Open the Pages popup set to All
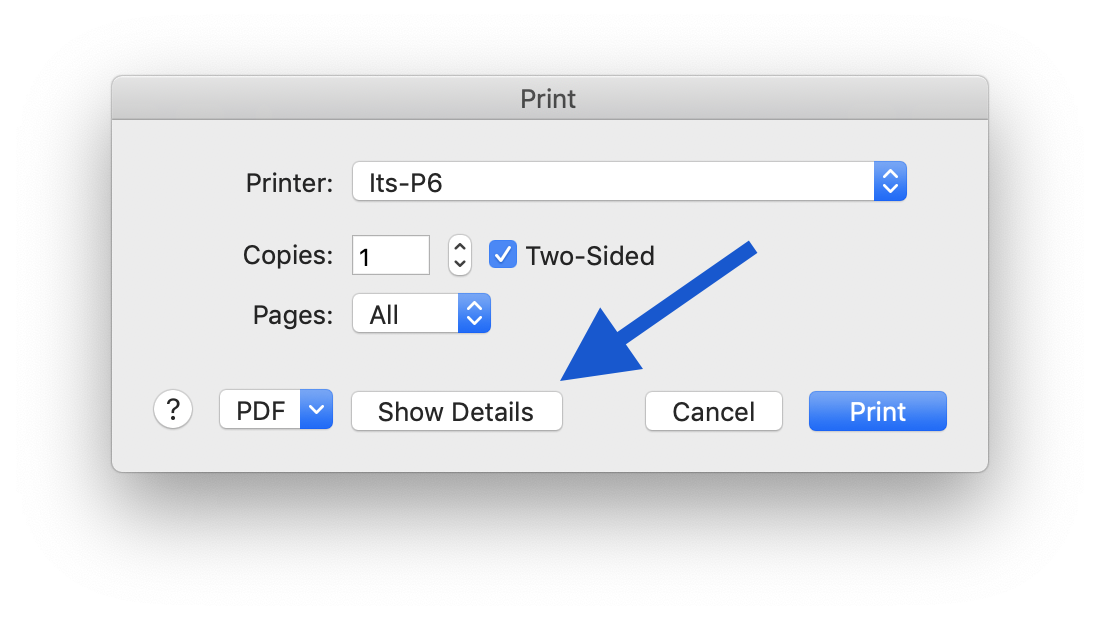The image size is (1100, 620). [x=406, y=315]
